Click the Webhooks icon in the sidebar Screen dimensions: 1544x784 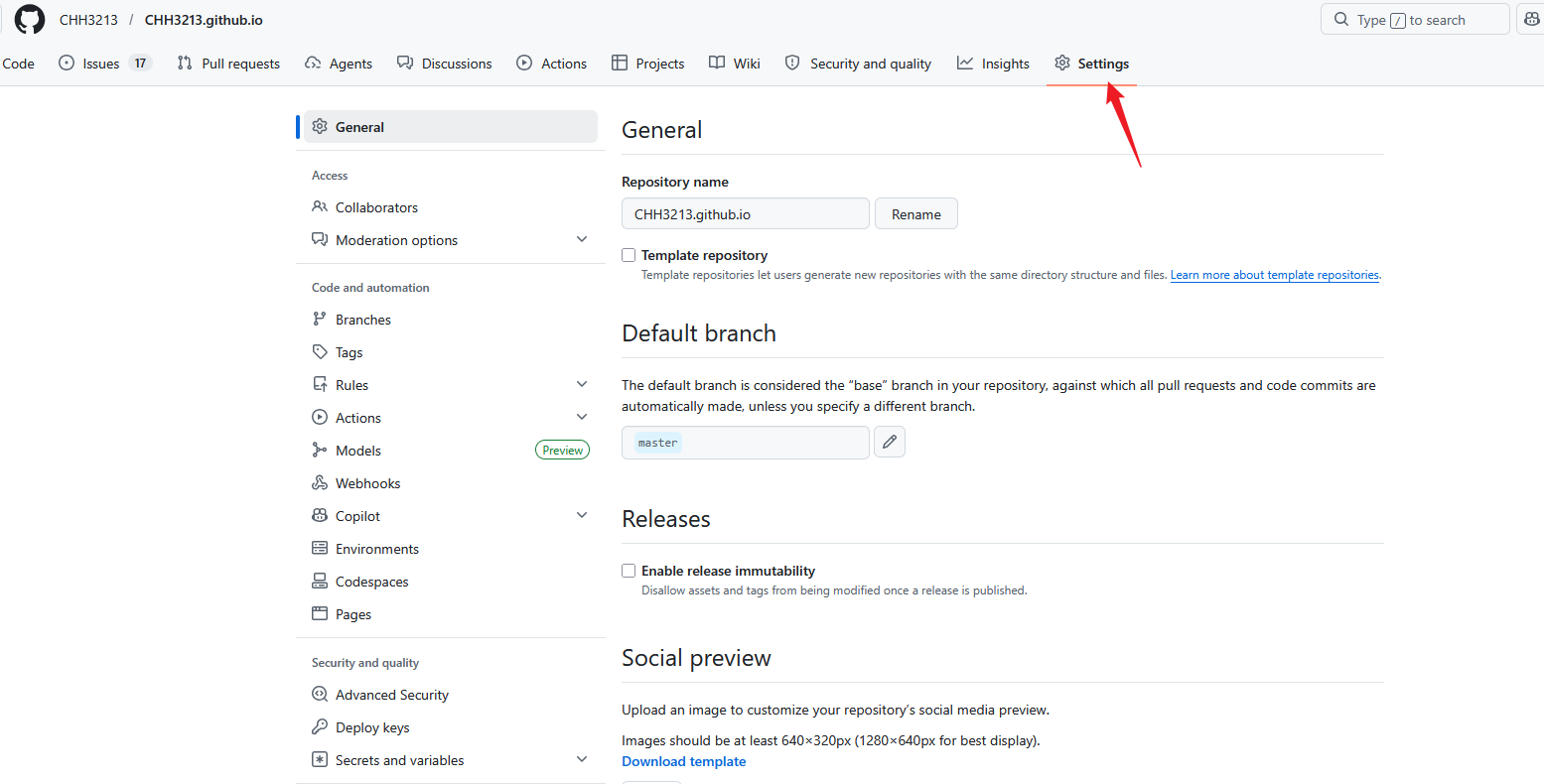[x=320, y=483]
